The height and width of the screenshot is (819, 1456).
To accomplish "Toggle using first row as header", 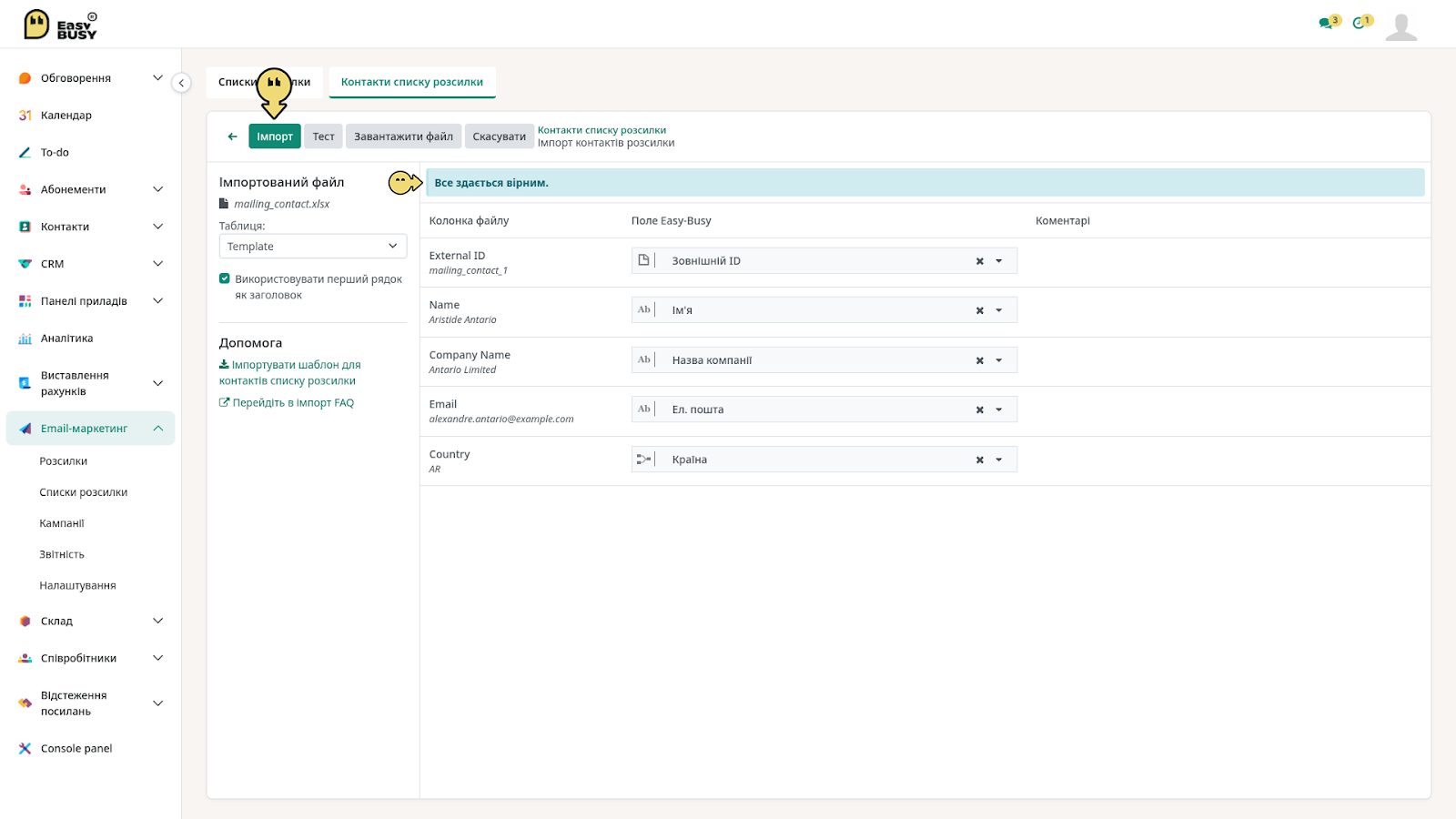I will [x=225, y=278].
